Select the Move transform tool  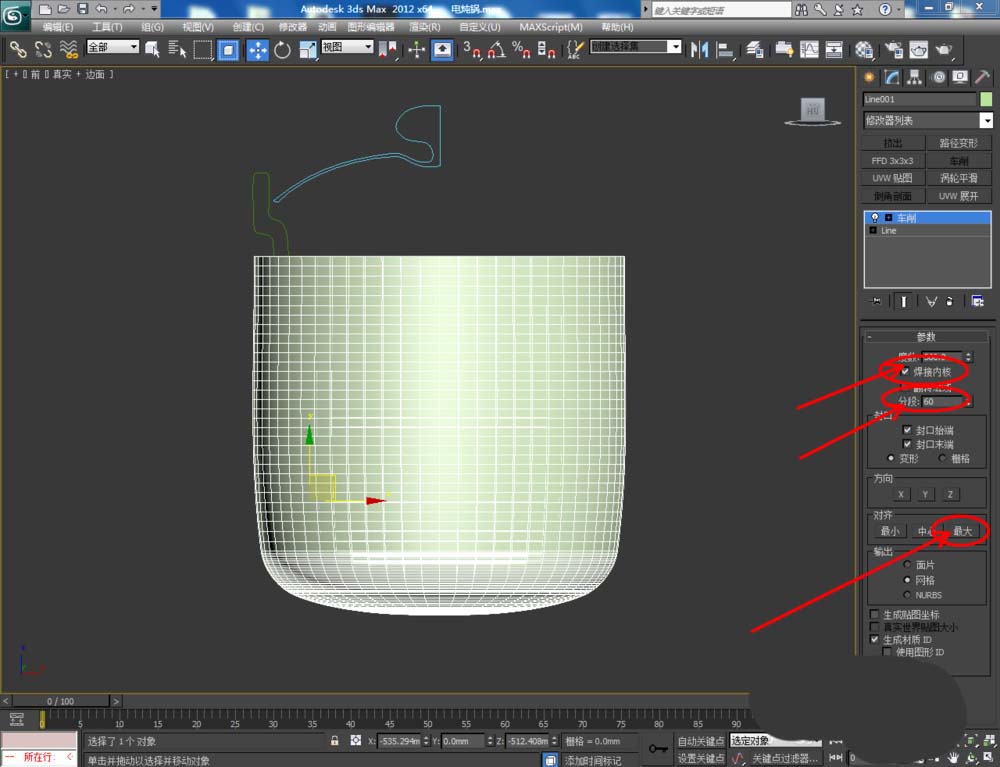pos(257,49)
